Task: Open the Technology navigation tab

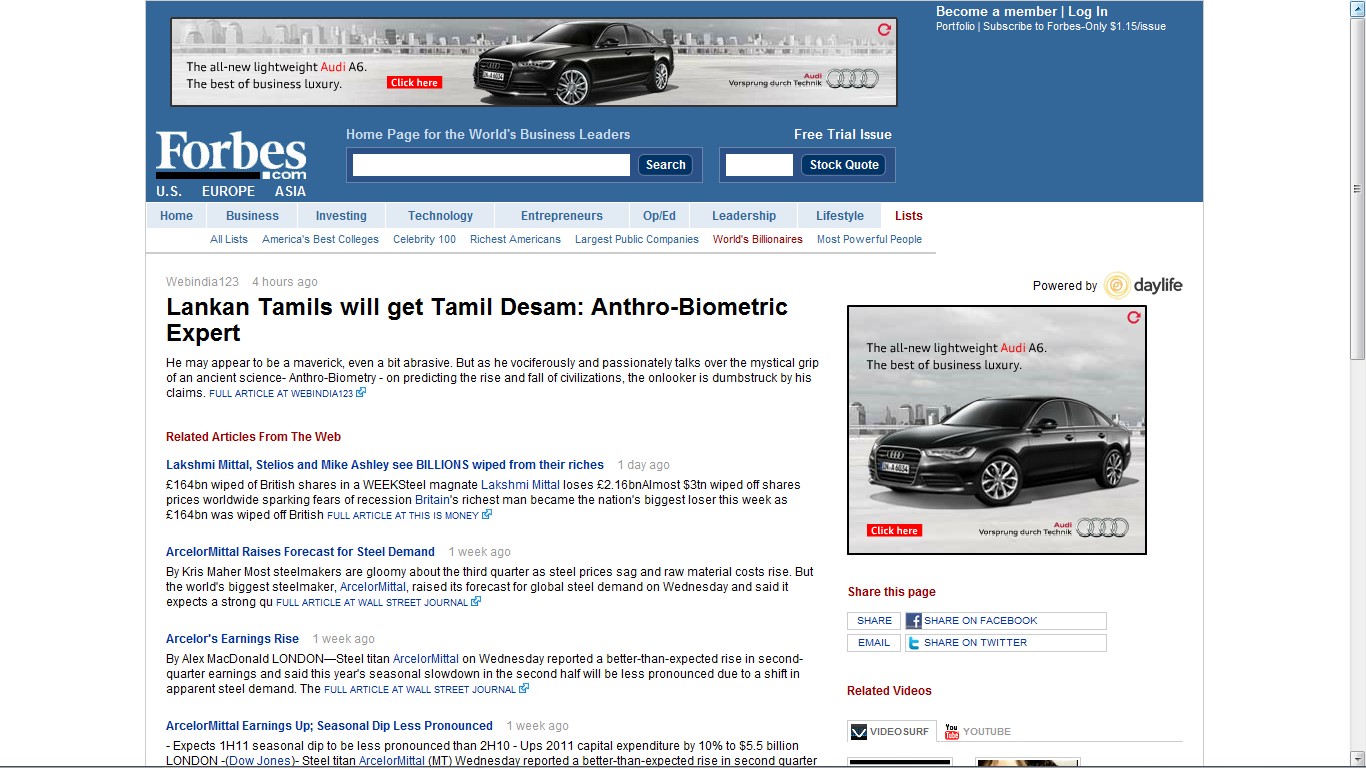Action: click(x=440, y=216)
